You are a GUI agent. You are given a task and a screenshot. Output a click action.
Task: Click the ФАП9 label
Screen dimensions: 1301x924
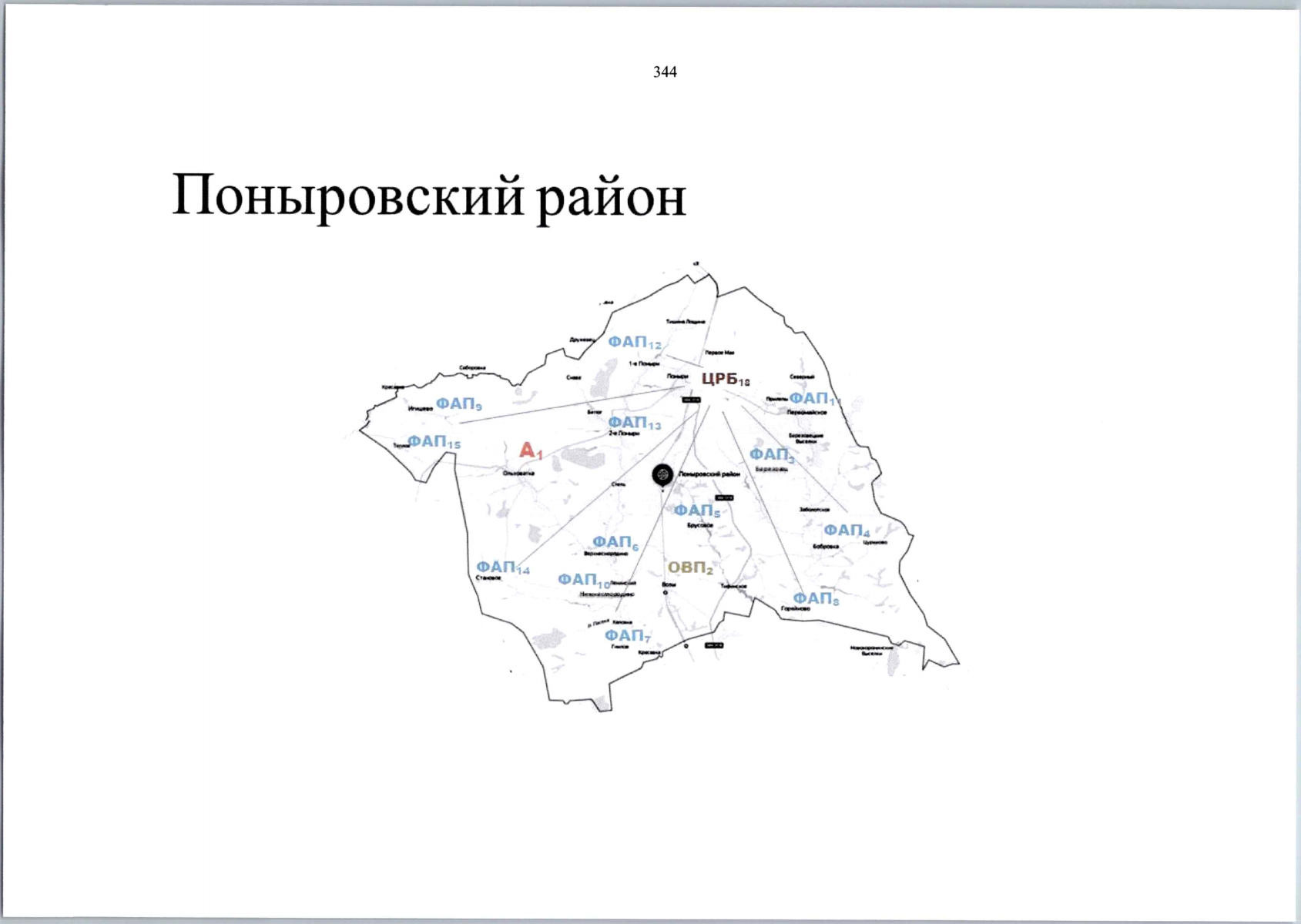459,403
